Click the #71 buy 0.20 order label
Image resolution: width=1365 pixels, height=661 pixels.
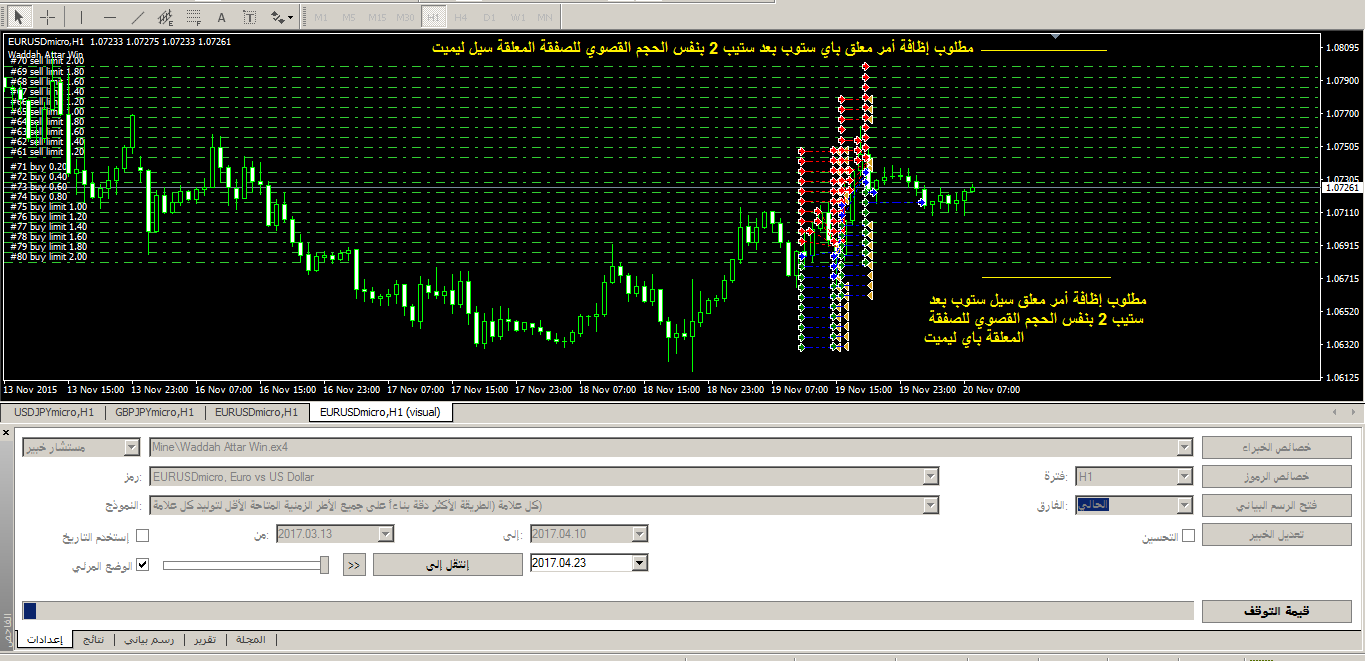pyautogui.click(x=38, y=166)
